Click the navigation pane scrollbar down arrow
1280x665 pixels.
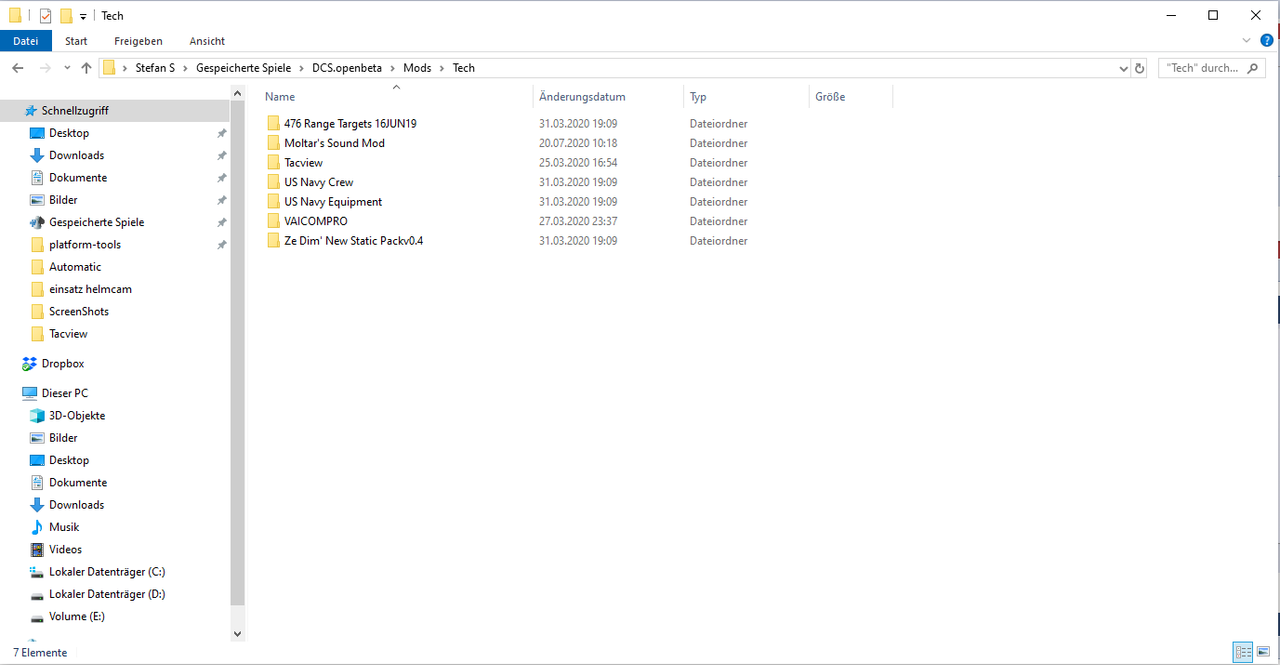click(237, 634)
